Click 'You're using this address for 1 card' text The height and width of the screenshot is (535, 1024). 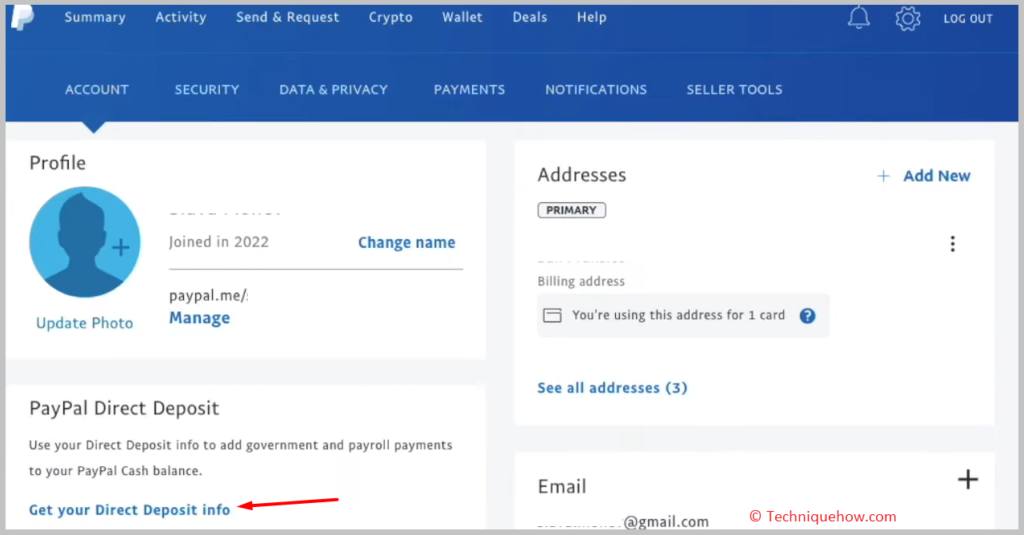[679, 316]
